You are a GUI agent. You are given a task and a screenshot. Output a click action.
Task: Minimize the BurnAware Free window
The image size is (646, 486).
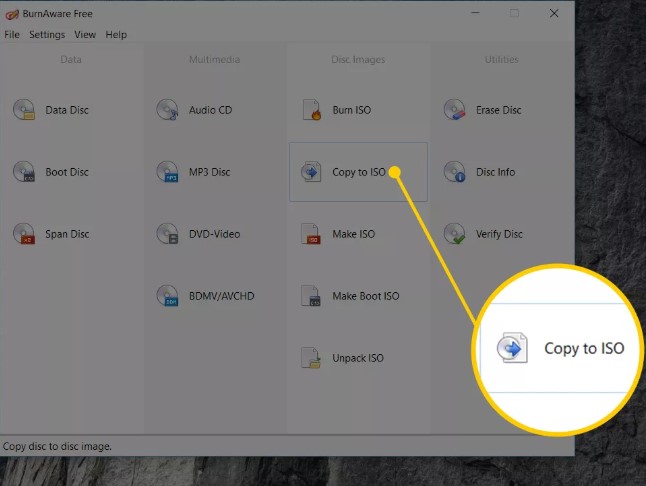(475, 14)
